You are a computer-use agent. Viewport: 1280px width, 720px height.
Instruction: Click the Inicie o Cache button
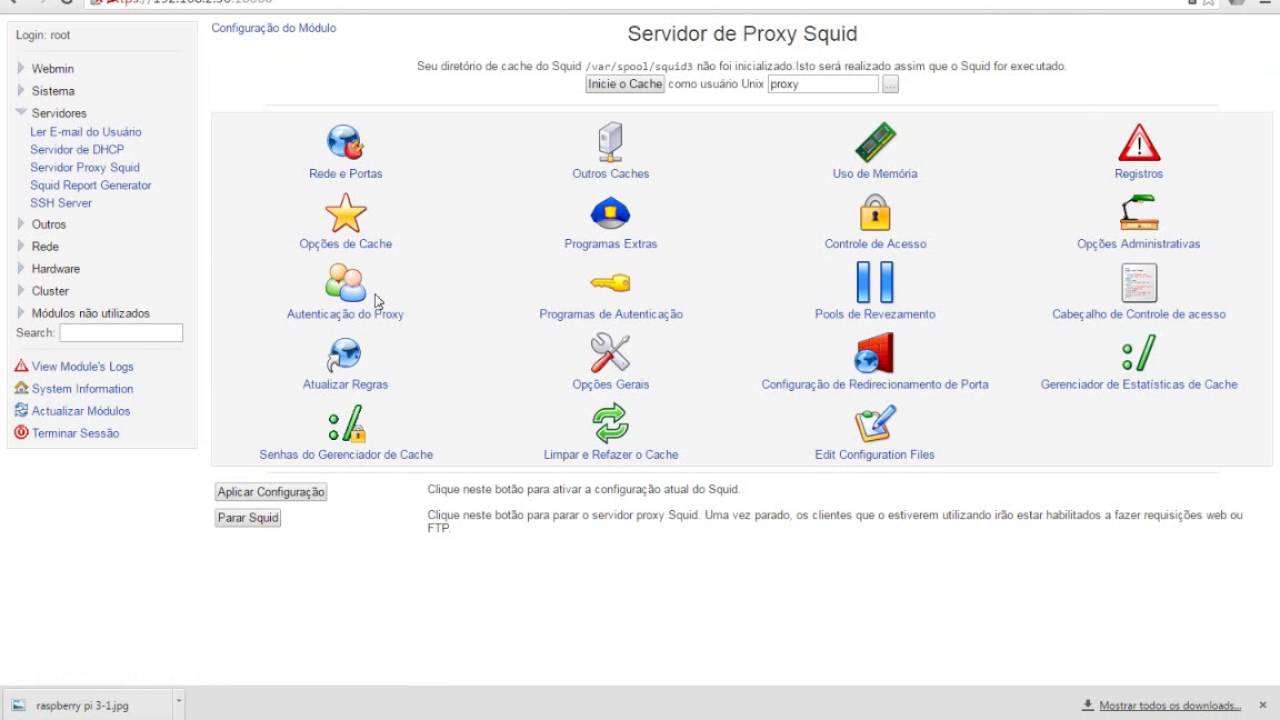point(625,84)
